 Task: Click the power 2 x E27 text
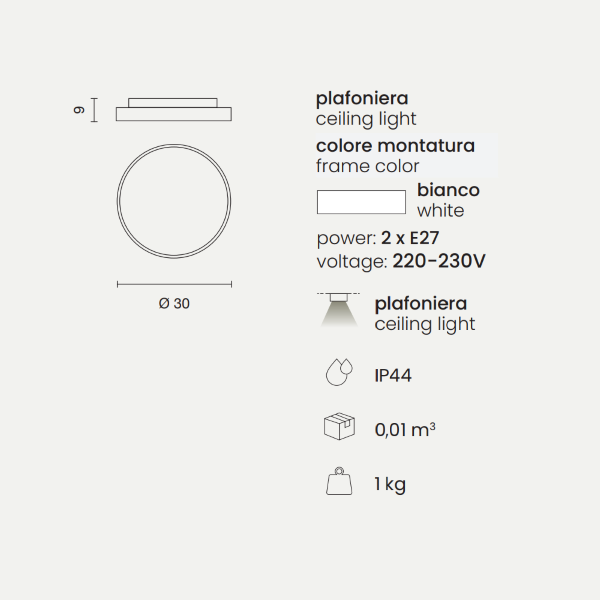click(x=377, y=238)
